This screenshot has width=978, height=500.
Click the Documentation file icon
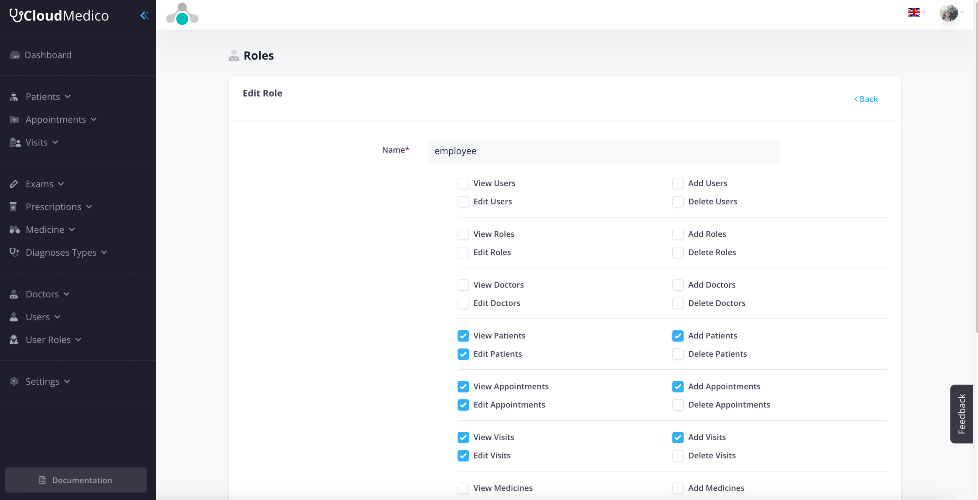point(42,480)
